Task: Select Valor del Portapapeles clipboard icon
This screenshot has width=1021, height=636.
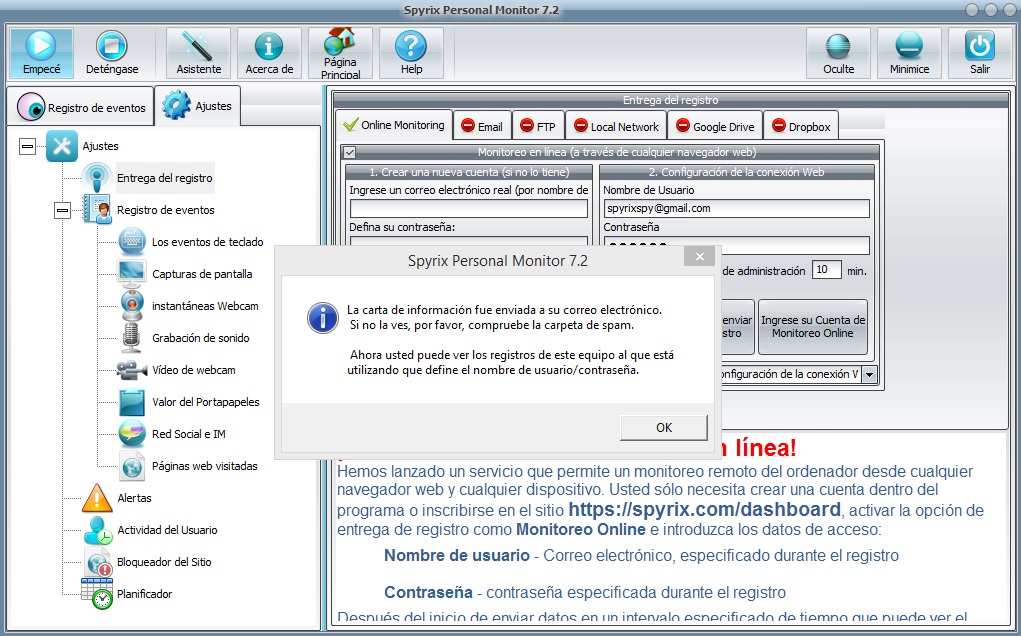Action: (x=132, y=402)
